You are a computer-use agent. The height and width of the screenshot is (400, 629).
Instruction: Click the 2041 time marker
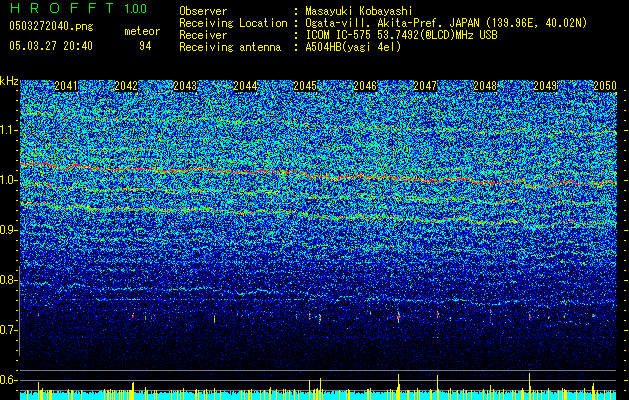66,86
